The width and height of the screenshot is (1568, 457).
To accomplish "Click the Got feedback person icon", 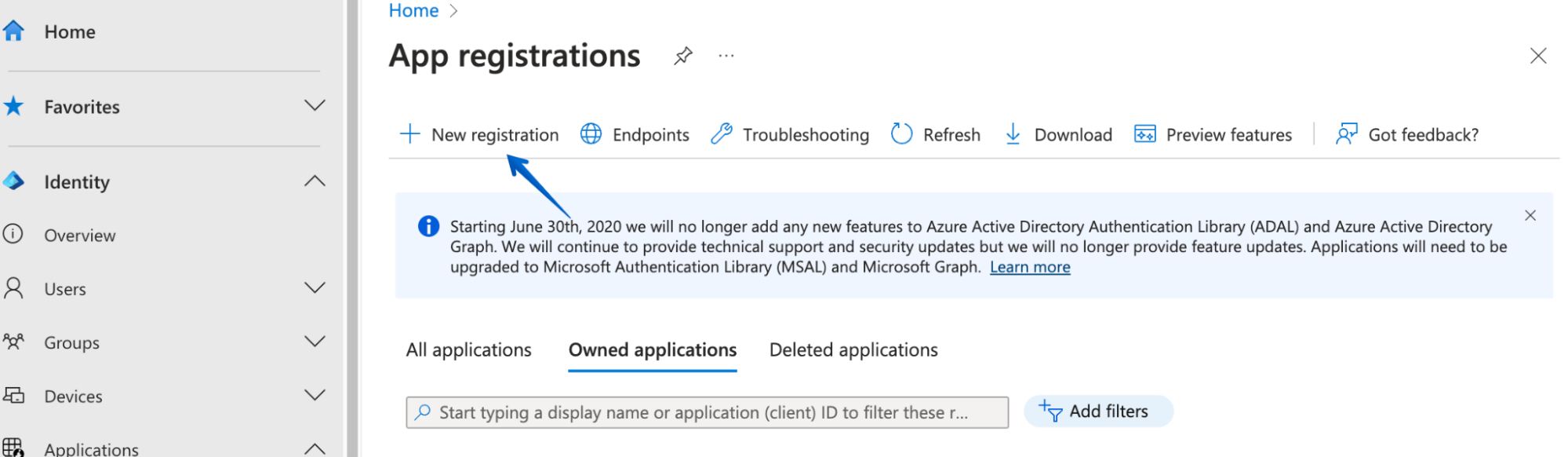I will coord(1346,134).
